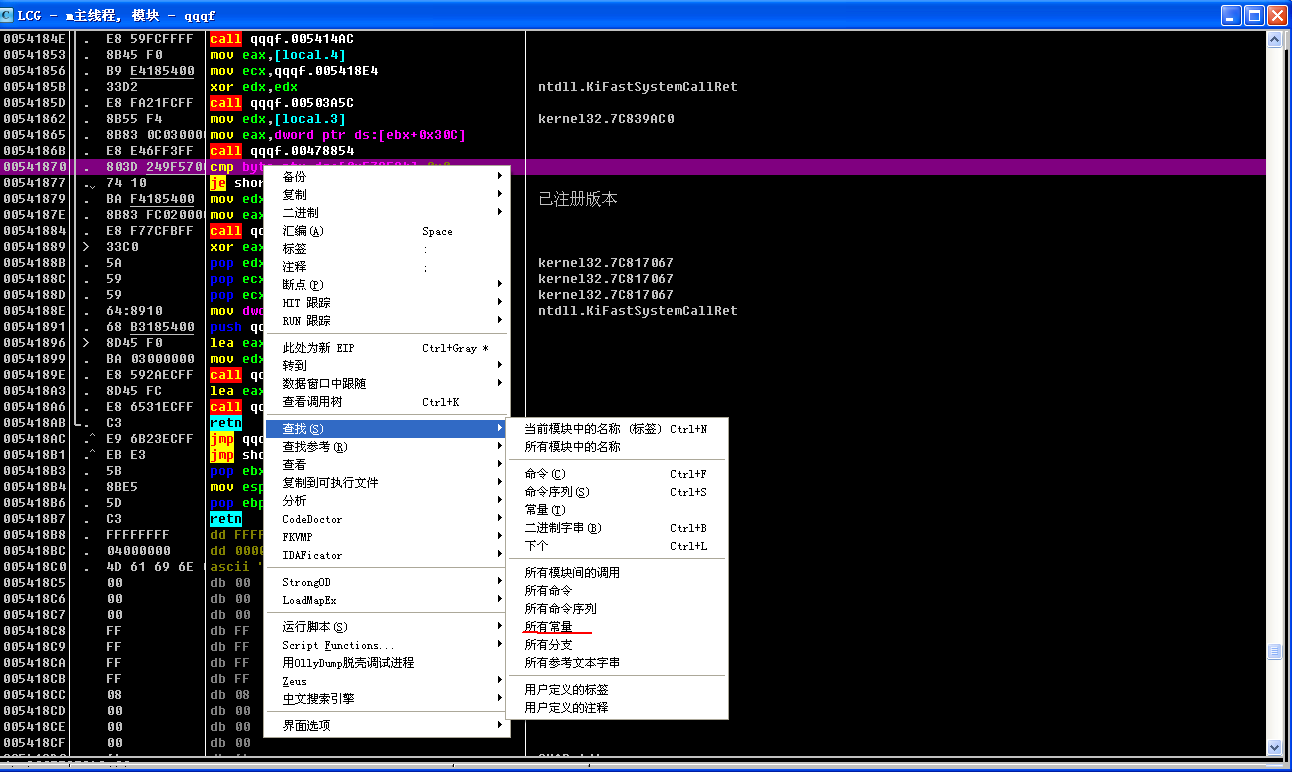Open the 复制 submenu
Image resolution: width=1292 pixels, height=772 pixels.
387,194
